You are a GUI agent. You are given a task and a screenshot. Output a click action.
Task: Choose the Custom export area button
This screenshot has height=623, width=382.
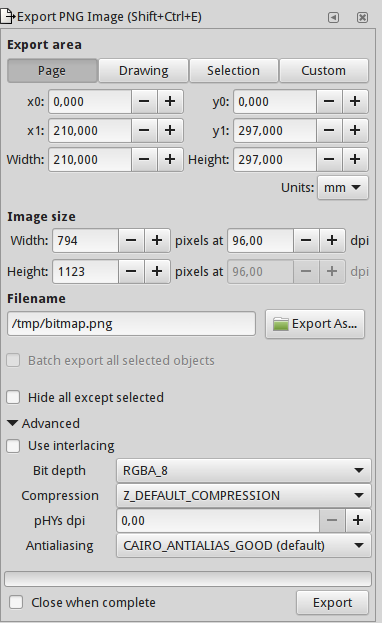[324, 71]
